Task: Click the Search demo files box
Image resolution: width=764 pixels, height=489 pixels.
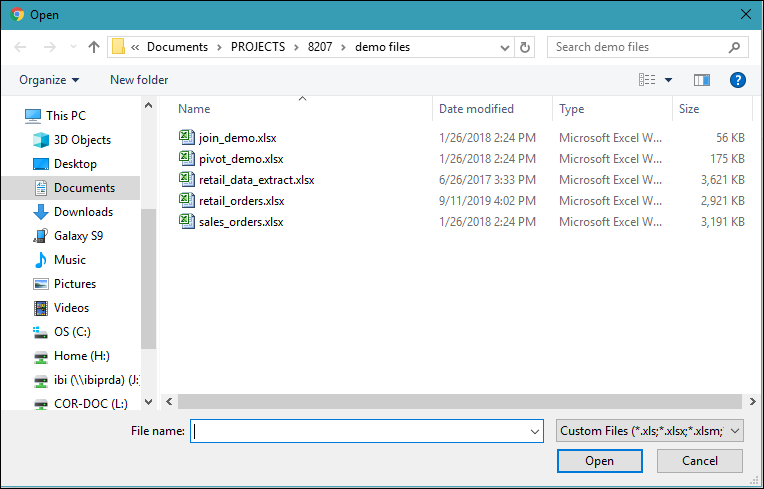Action: pyautogui.click(x=640, y=47)
